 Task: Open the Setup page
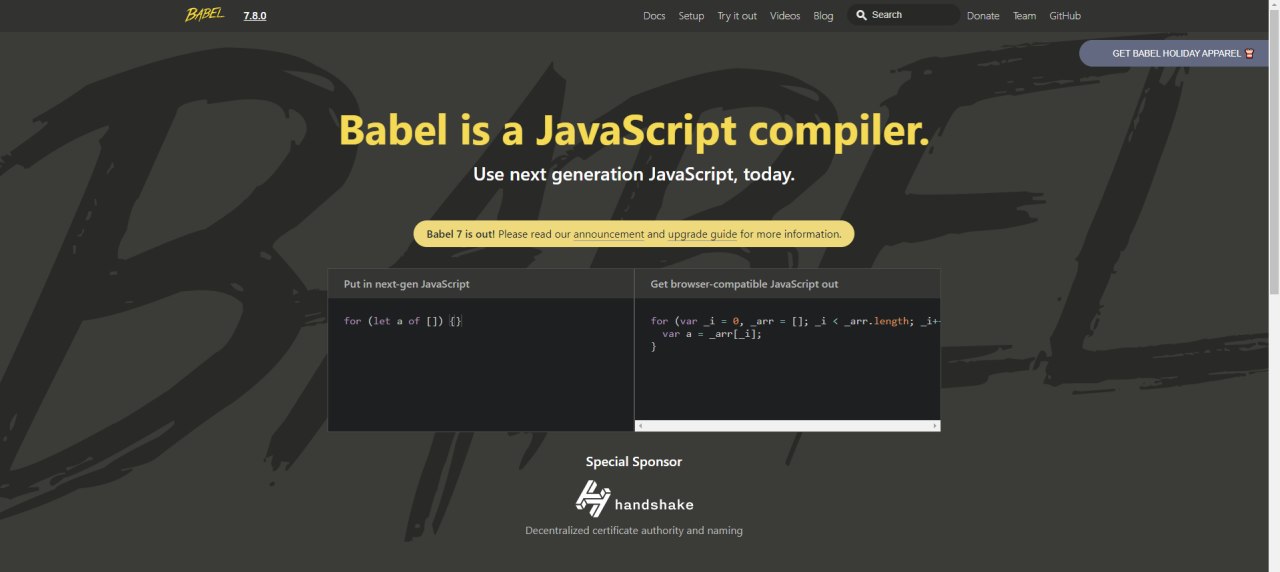click(691, 16)
